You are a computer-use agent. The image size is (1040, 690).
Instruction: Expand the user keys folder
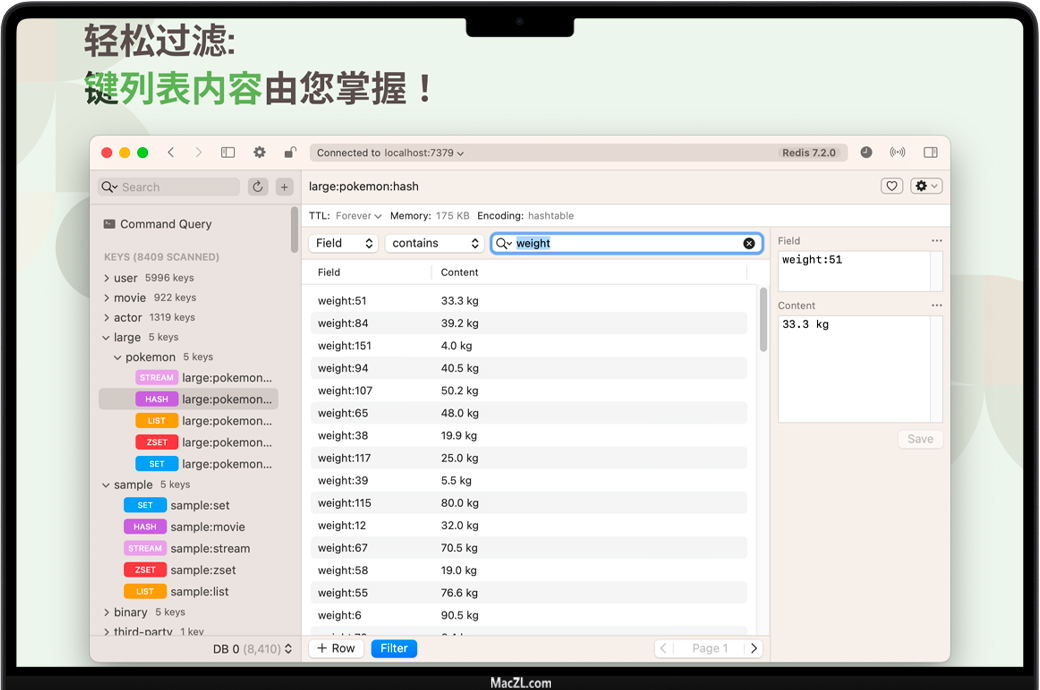point(107,278)
